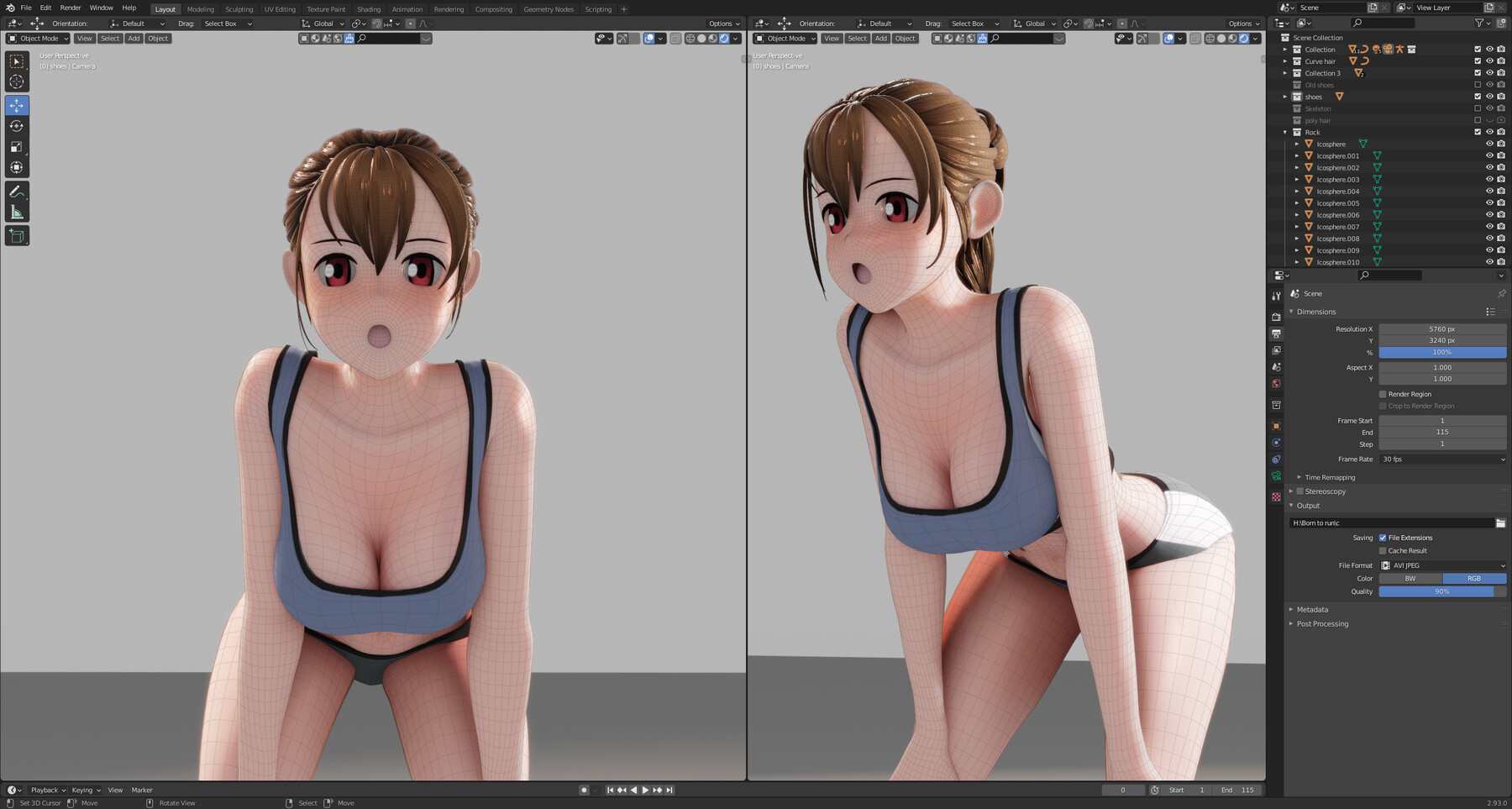
Task: Open the File Format dropdown showing AVI JPEG
Action: click(x=1441, y=565)
